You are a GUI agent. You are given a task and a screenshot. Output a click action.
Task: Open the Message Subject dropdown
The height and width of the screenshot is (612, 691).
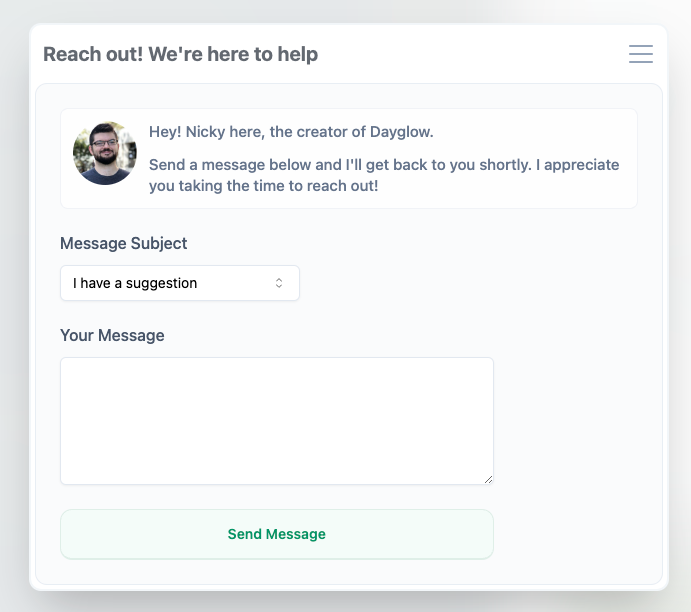180,283
